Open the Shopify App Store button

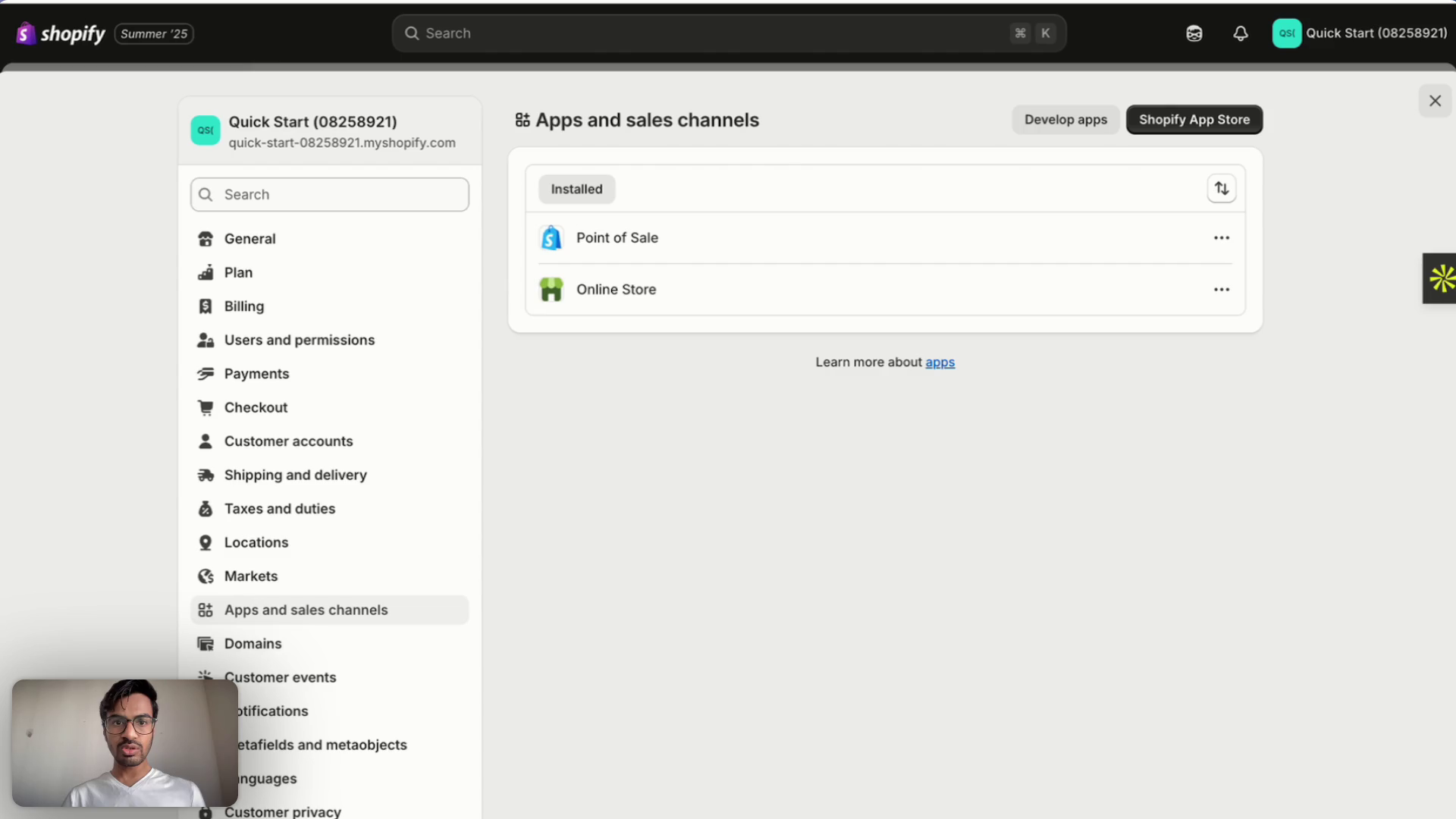click(x=1194, y=120)
